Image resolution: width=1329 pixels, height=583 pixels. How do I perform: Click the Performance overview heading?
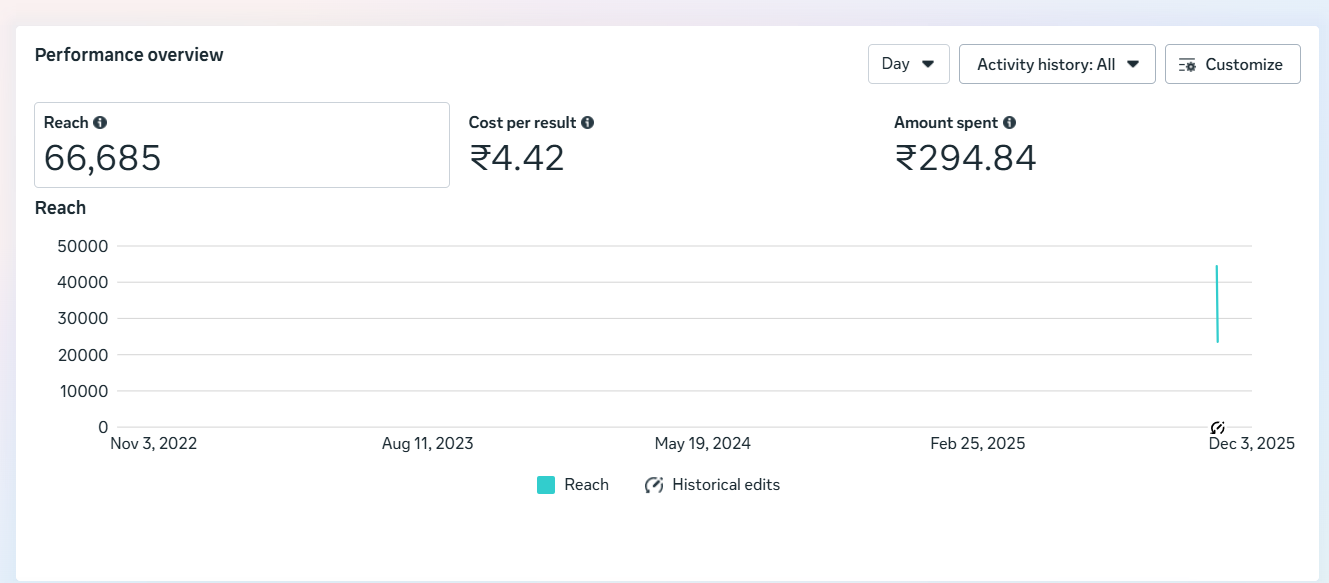tap(129, 55)
